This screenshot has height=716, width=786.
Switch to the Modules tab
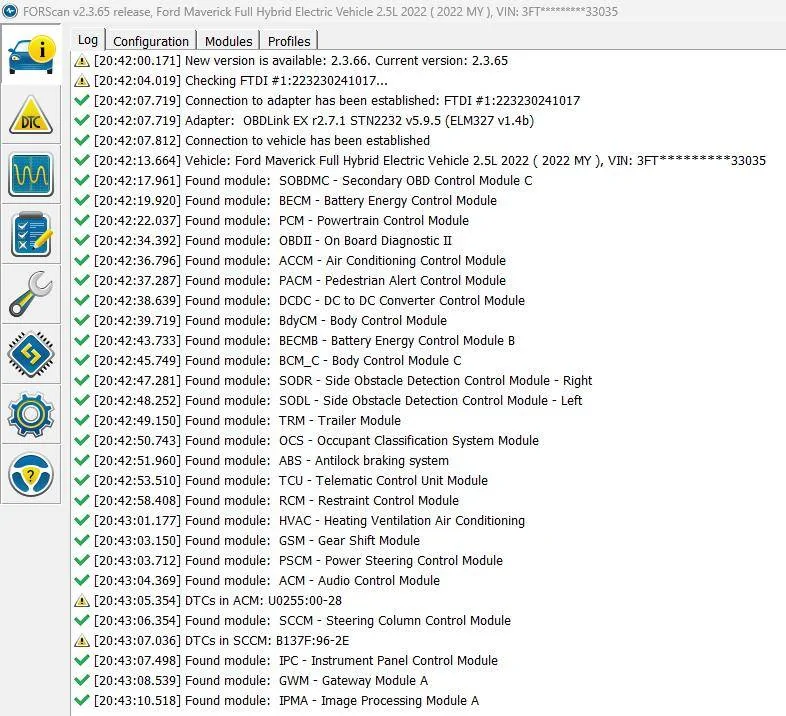pyautogui.click(x=229, y=41)
